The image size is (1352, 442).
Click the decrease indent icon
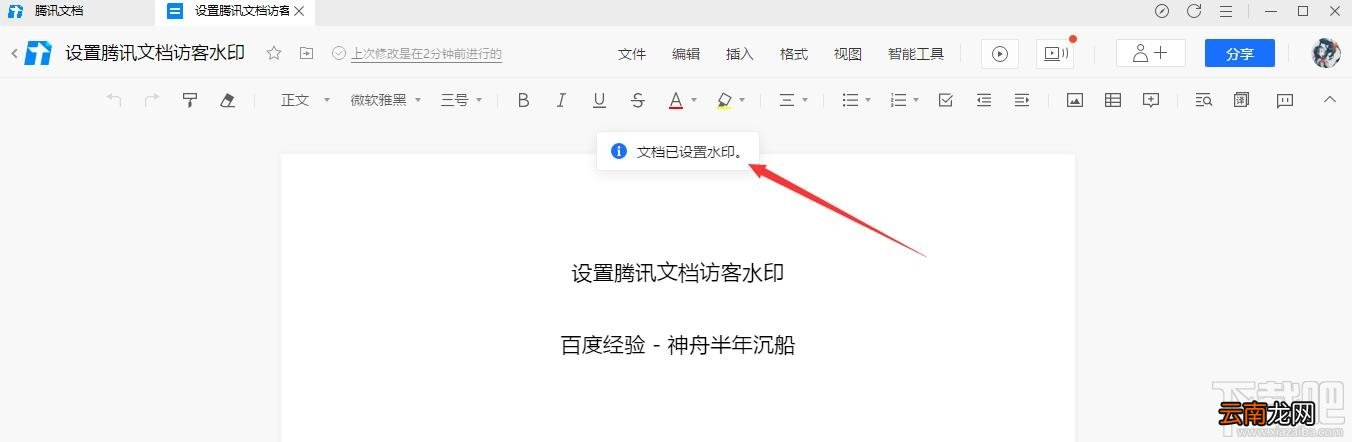click(x=984, y=100)
